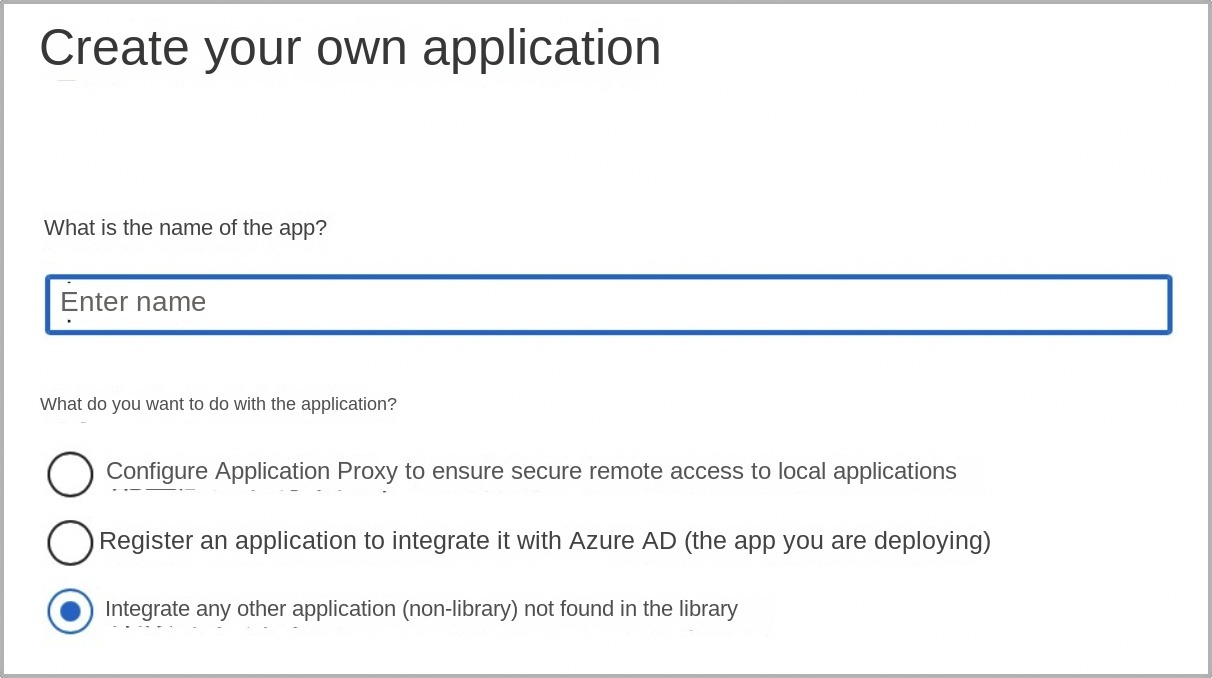This screenshot has width=1212, height=678.
Task: Click the filled blue dot of selected radio
Action: tap(70, 611)
